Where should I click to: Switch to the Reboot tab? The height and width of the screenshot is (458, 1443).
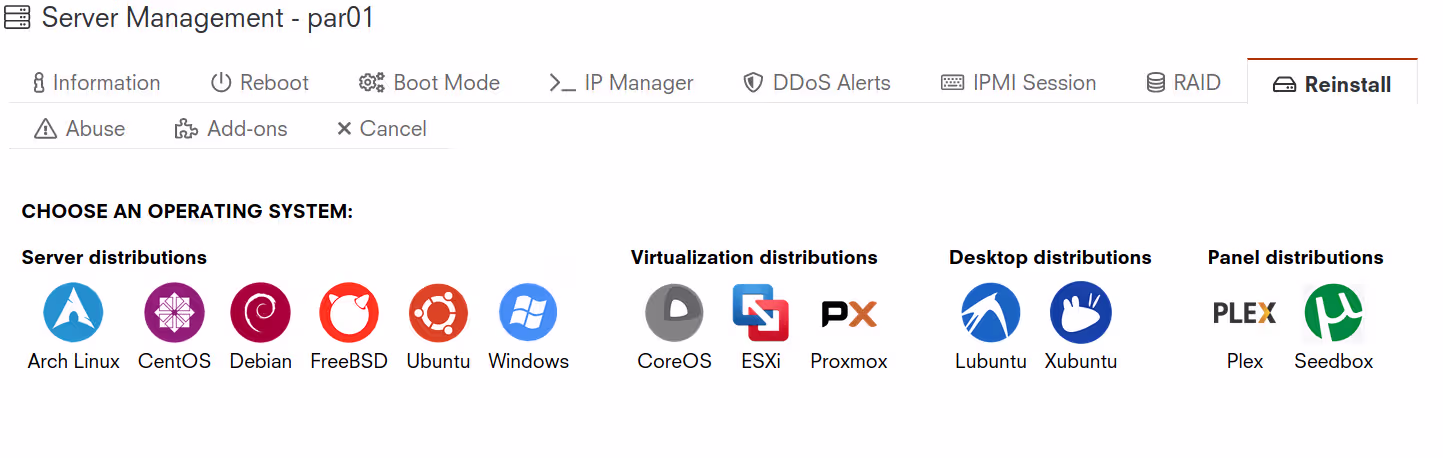[260, 83]
